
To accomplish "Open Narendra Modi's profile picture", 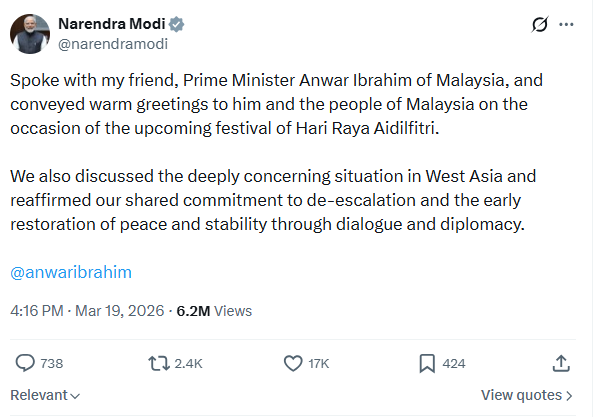I will pos(30,33).
